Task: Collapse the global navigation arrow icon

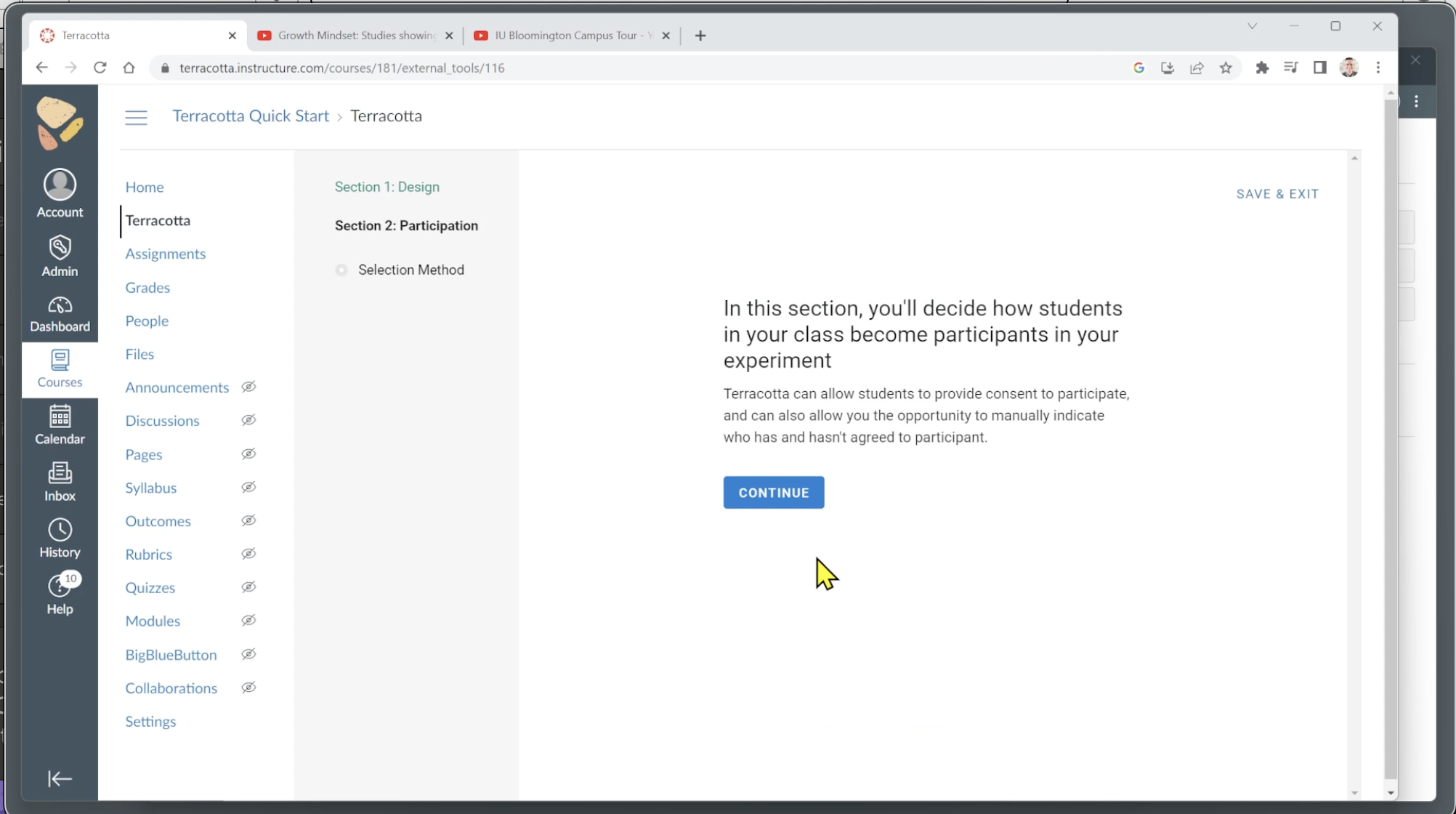Action: pos(60,779)
